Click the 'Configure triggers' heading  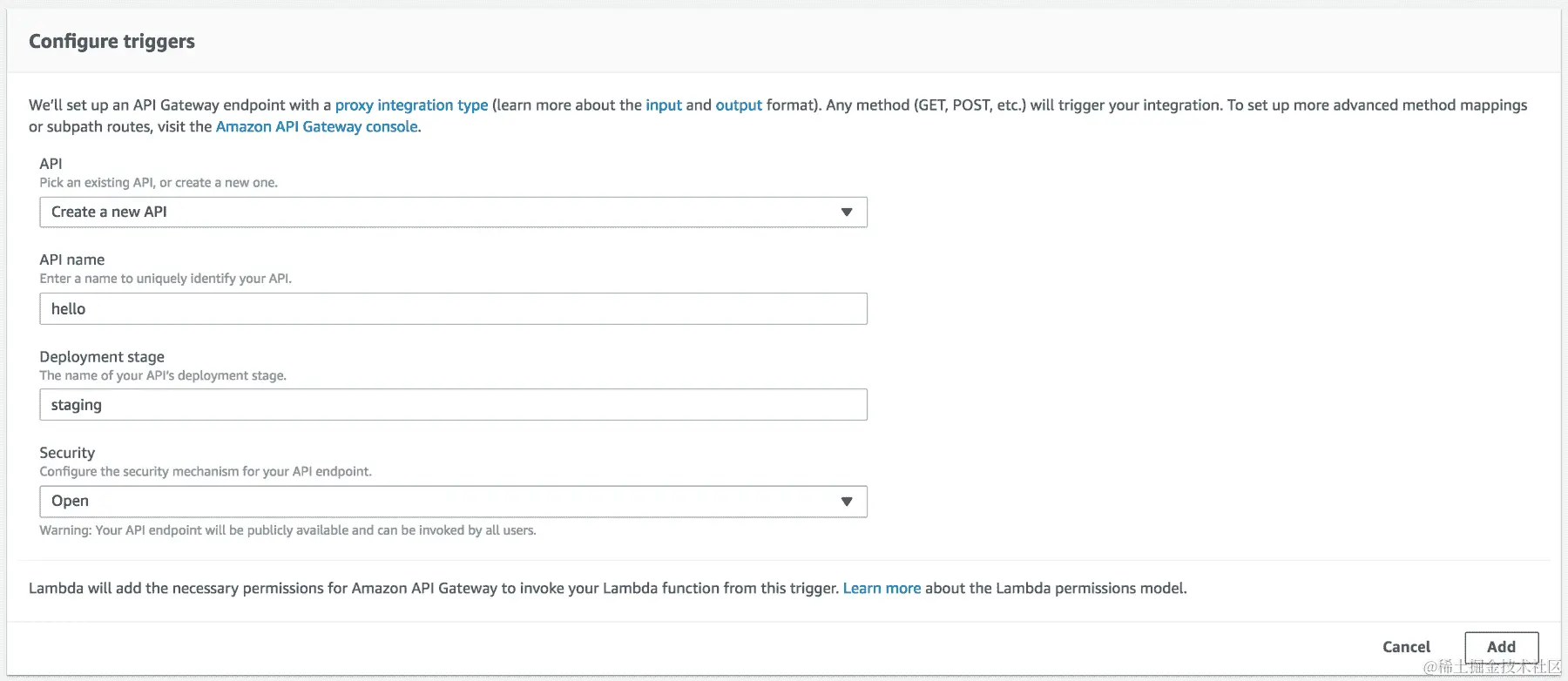112,42
